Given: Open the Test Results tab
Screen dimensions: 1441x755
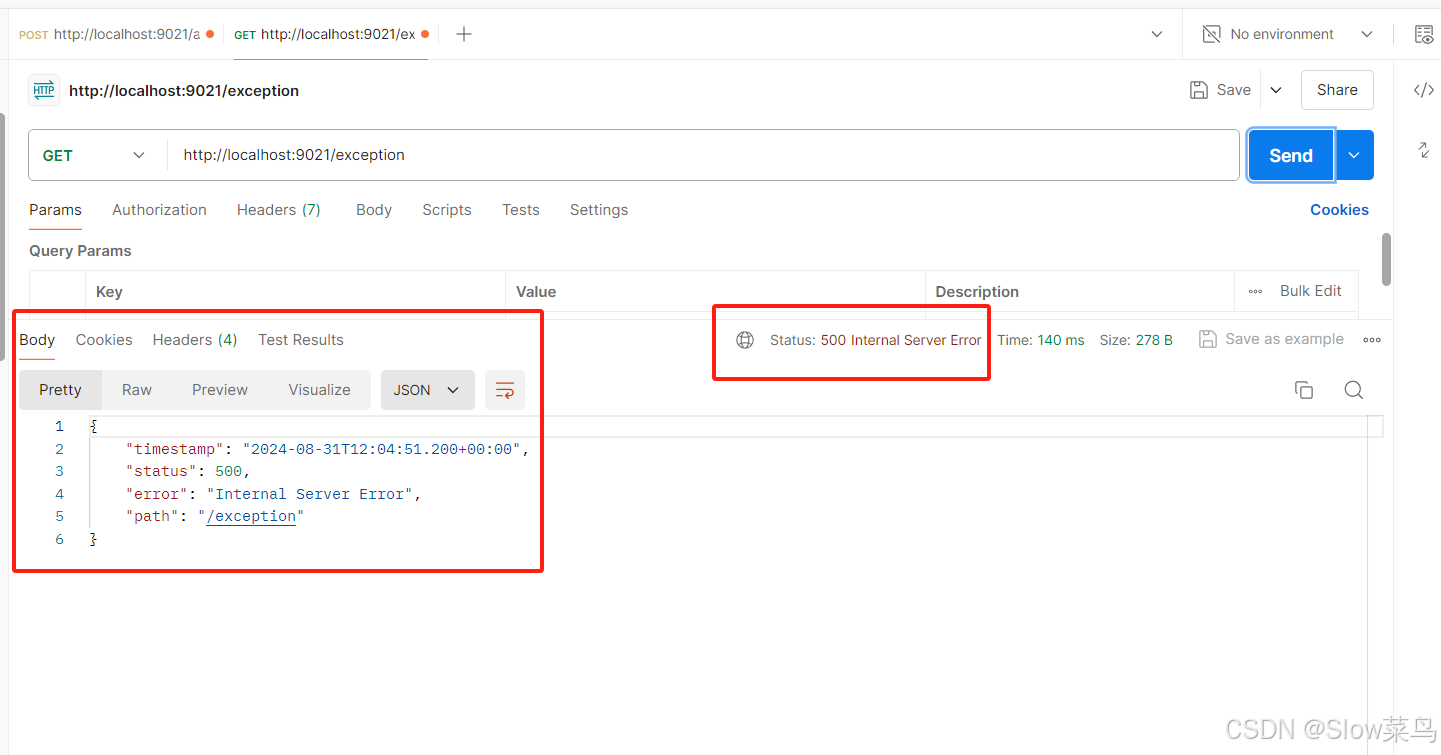Looking at the screenshot, I should pyautogui.click(x=301, y=340).
